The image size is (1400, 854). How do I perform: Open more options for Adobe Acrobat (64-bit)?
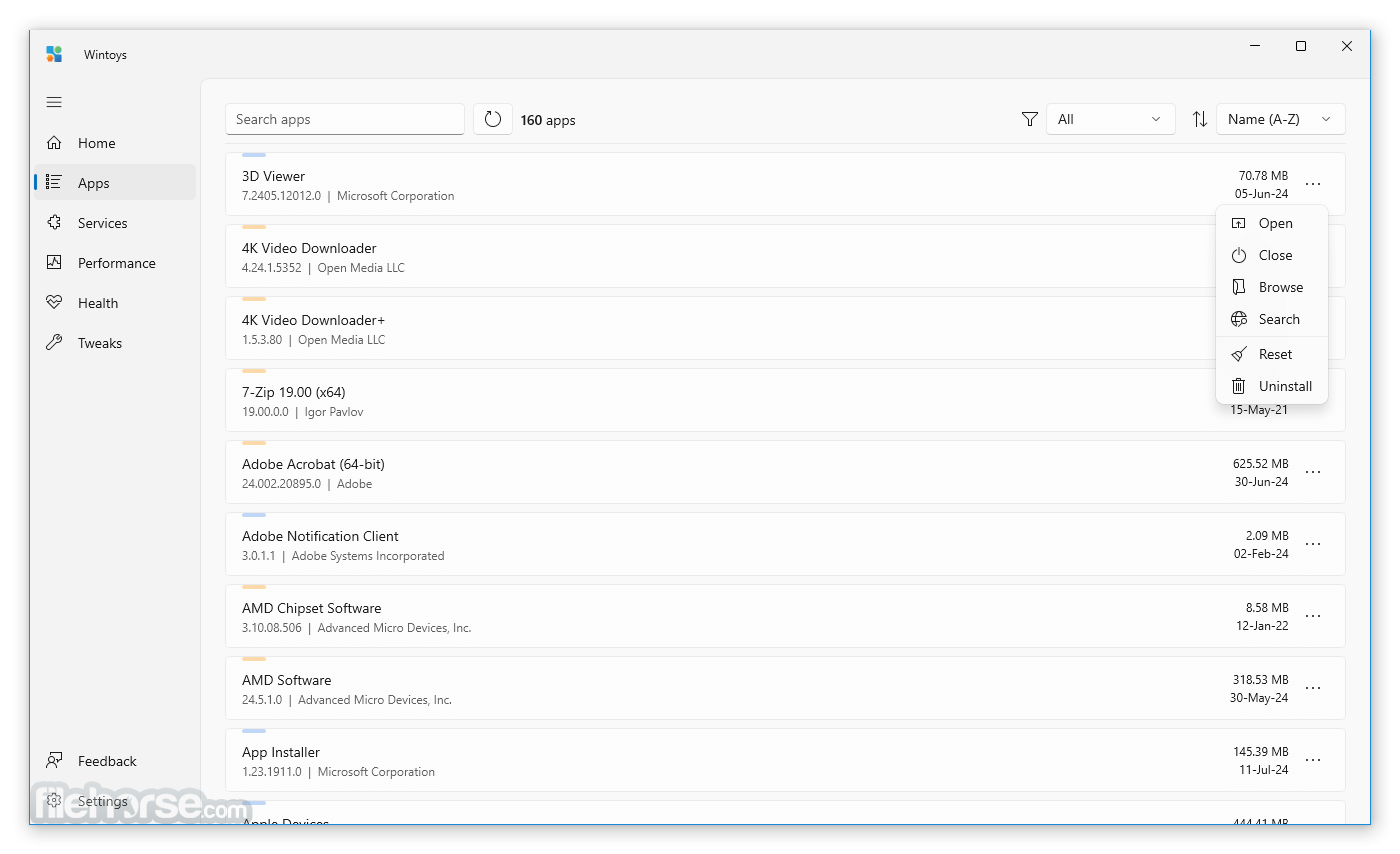coord(1313,472)
